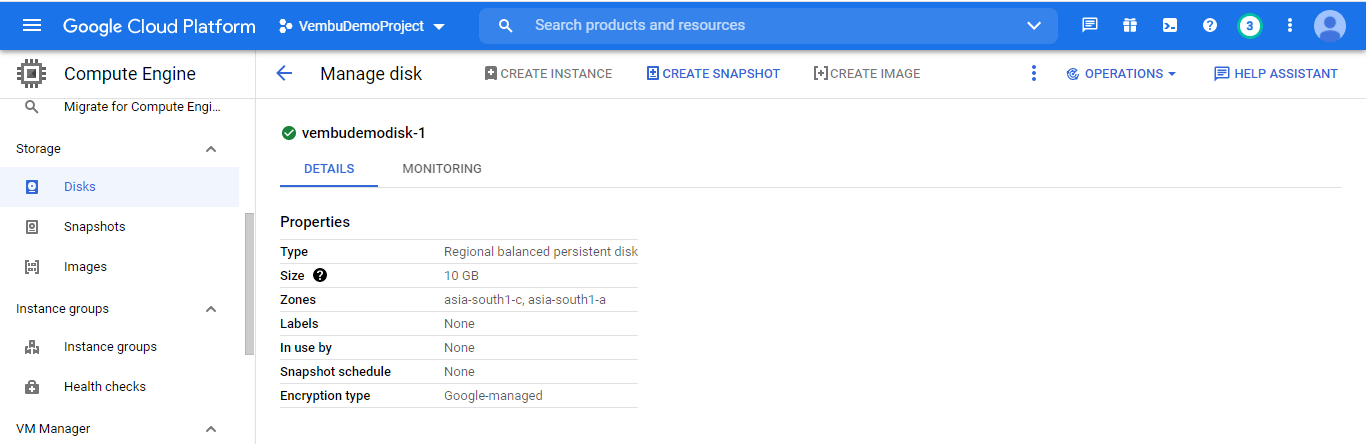Click the Compute Engine chip icon
The image size is (1366, 444).
click(x=32, y=74)
